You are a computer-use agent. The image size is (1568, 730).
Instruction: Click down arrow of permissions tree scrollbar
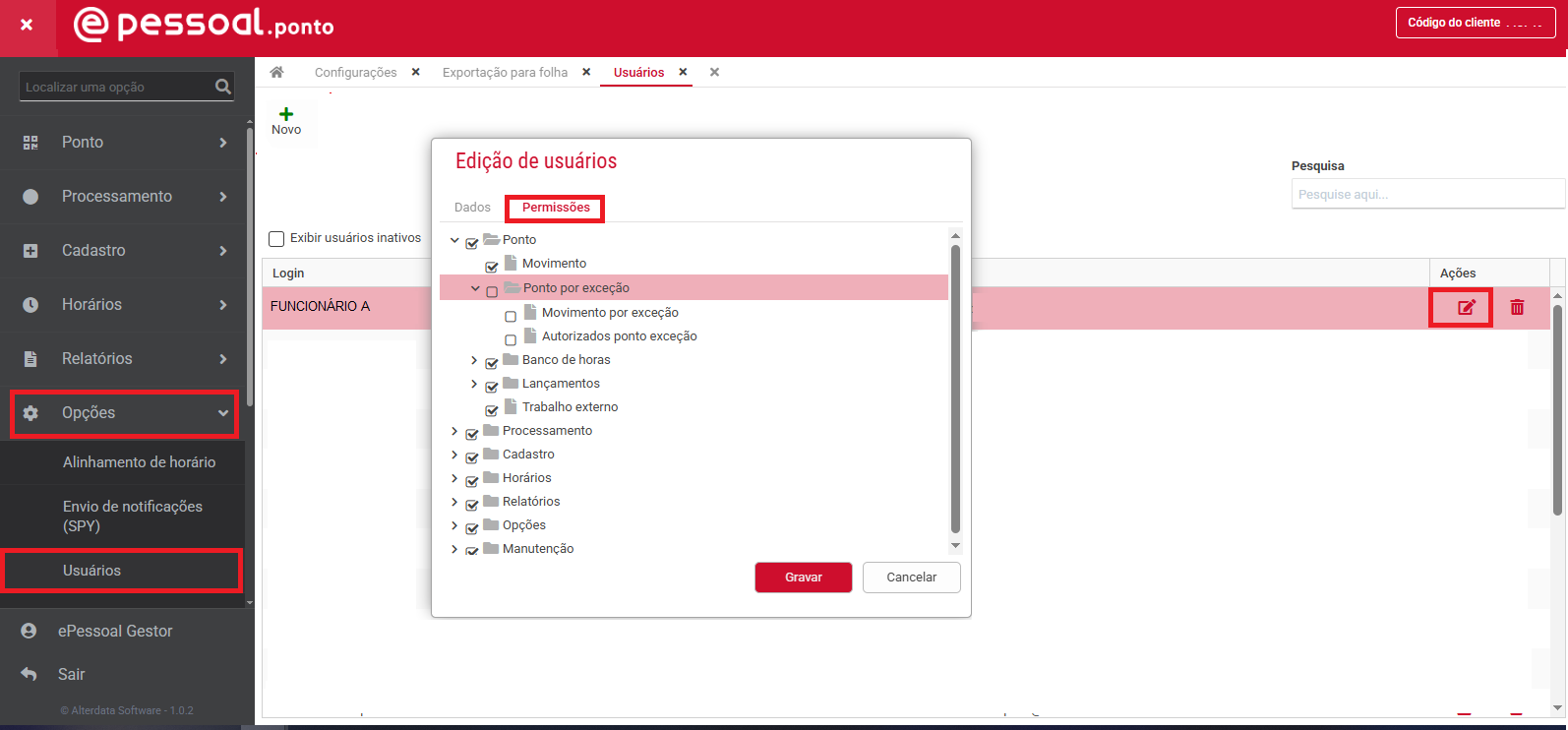tap(955, 546)
